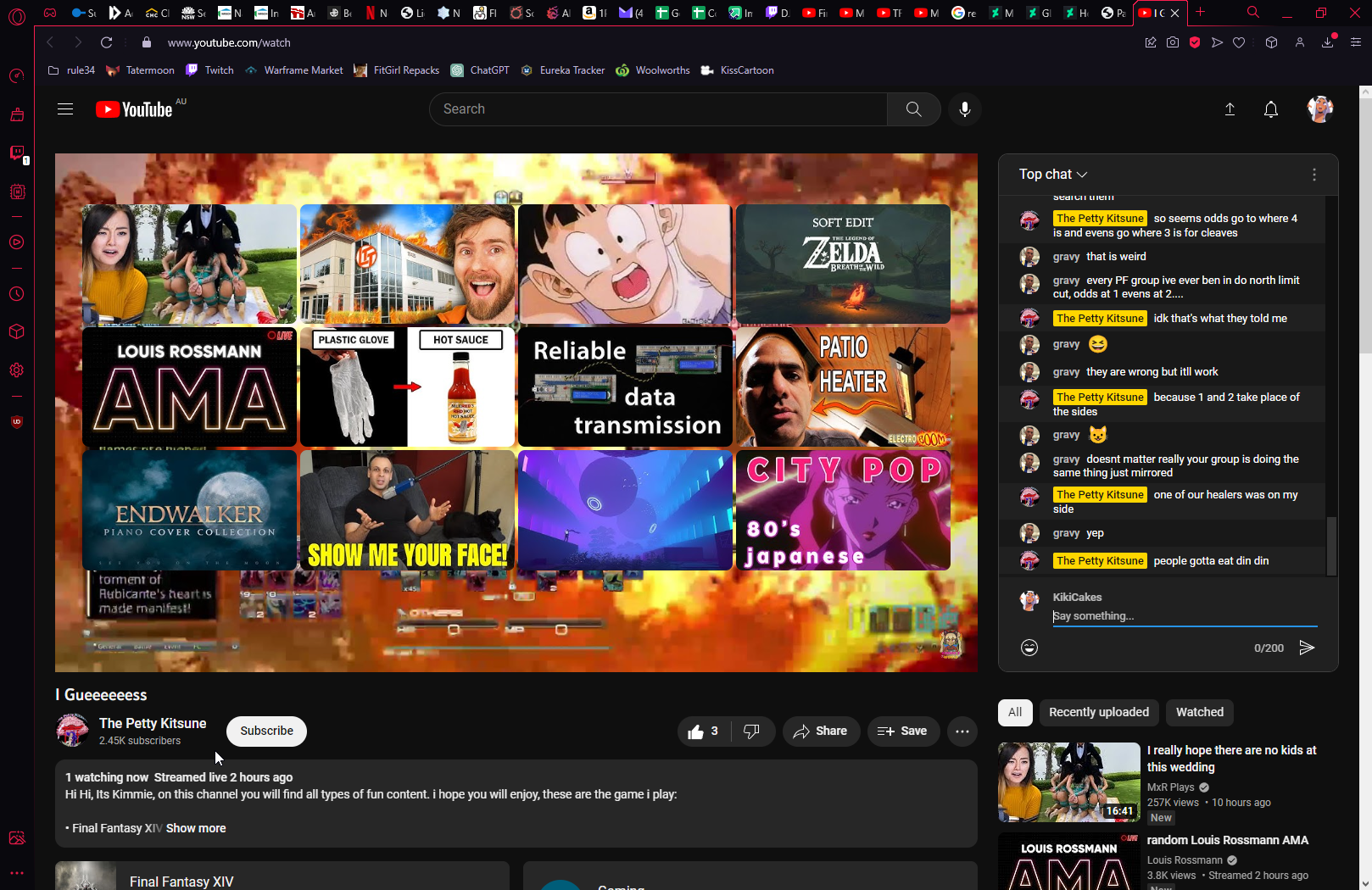Open the FitGirl Repacks bookmark
This screenshot has width=1372, height=890.
click(x=397, y=70)
